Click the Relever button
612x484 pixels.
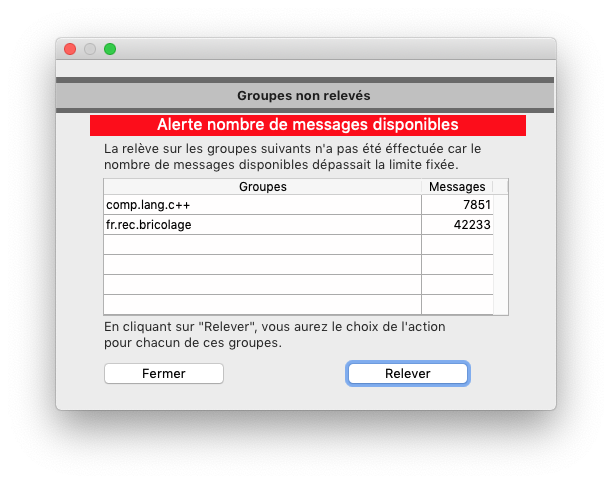click(x=408, y=374)
